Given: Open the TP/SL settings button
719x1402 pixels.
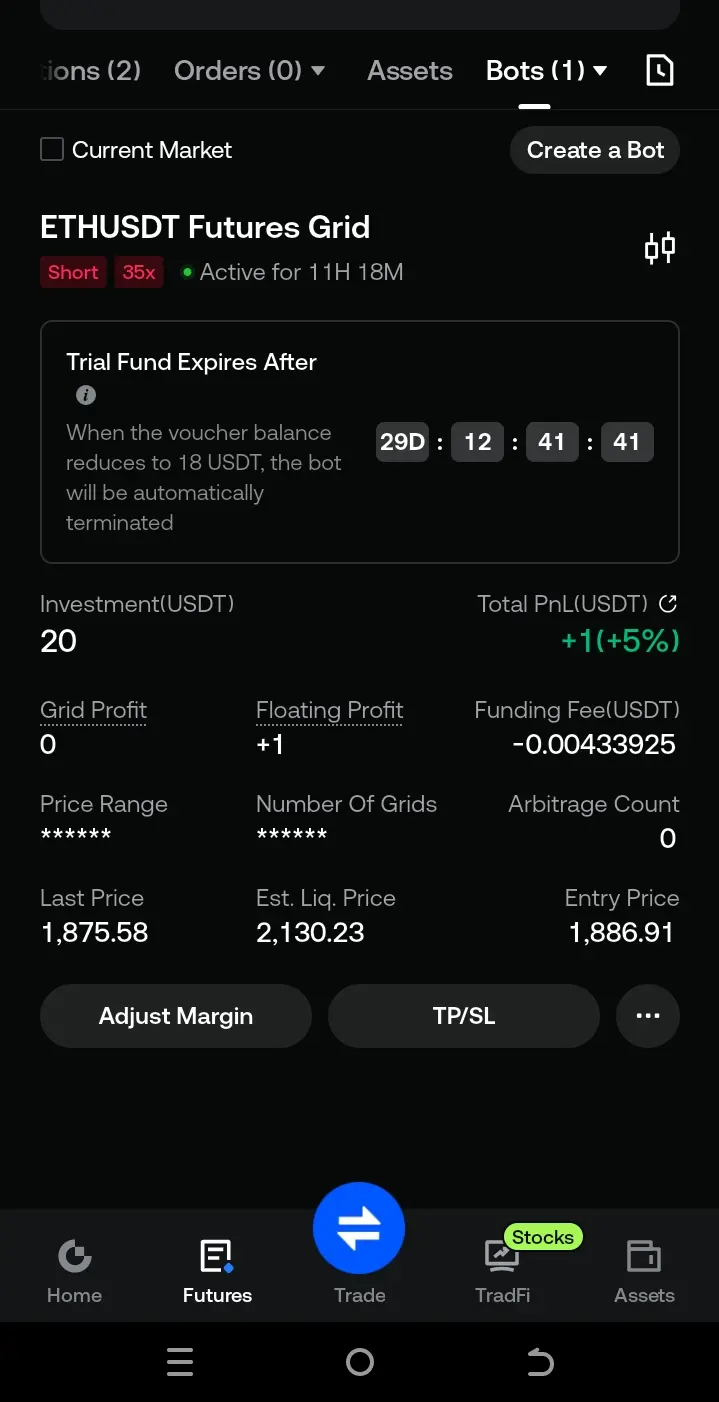Looking at the screenshot, I should coord(464,1016).
